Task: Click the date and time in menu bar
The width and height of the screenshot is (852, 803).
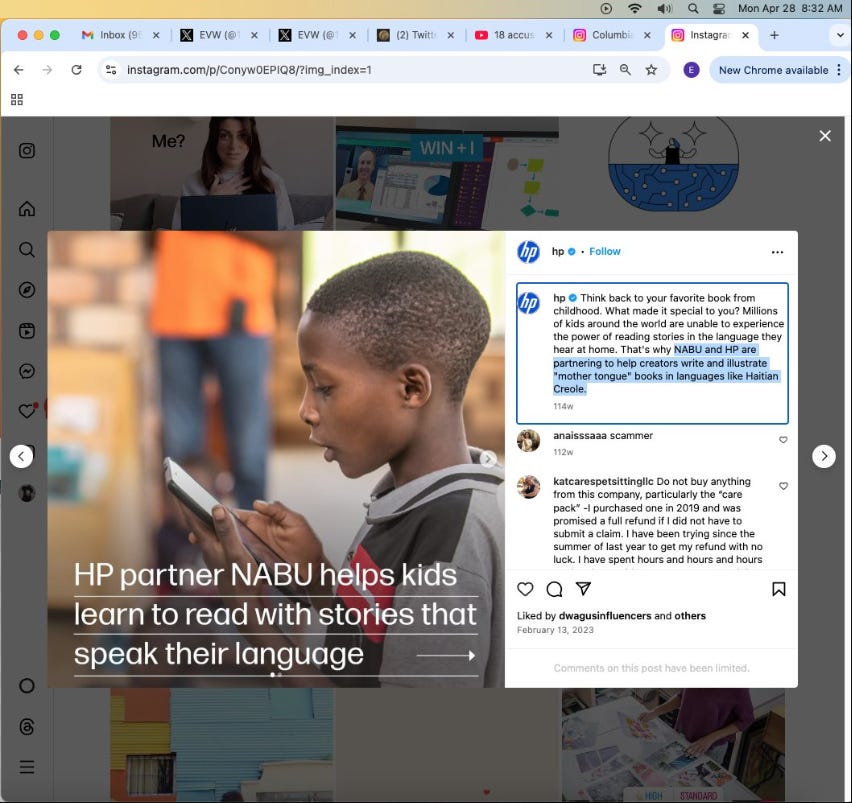Action: [790, 8]
